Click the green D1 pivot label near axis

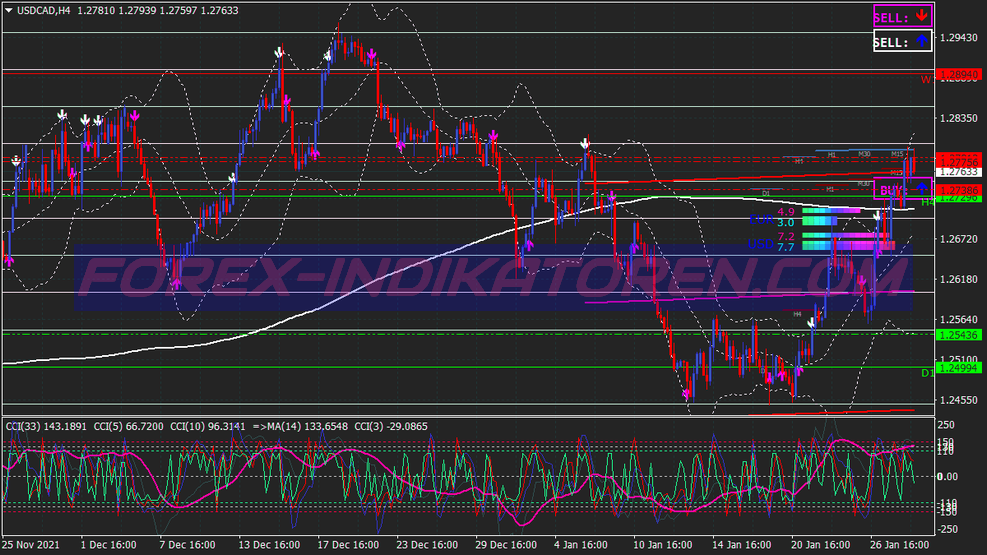pyautogui.click(x=928, y=373)
